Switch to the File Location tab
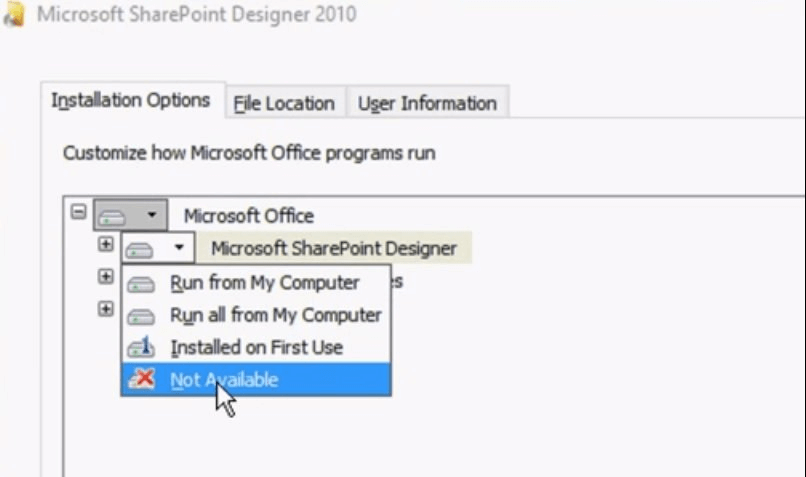Screen dimensions: 806x477 coord(285,103)
